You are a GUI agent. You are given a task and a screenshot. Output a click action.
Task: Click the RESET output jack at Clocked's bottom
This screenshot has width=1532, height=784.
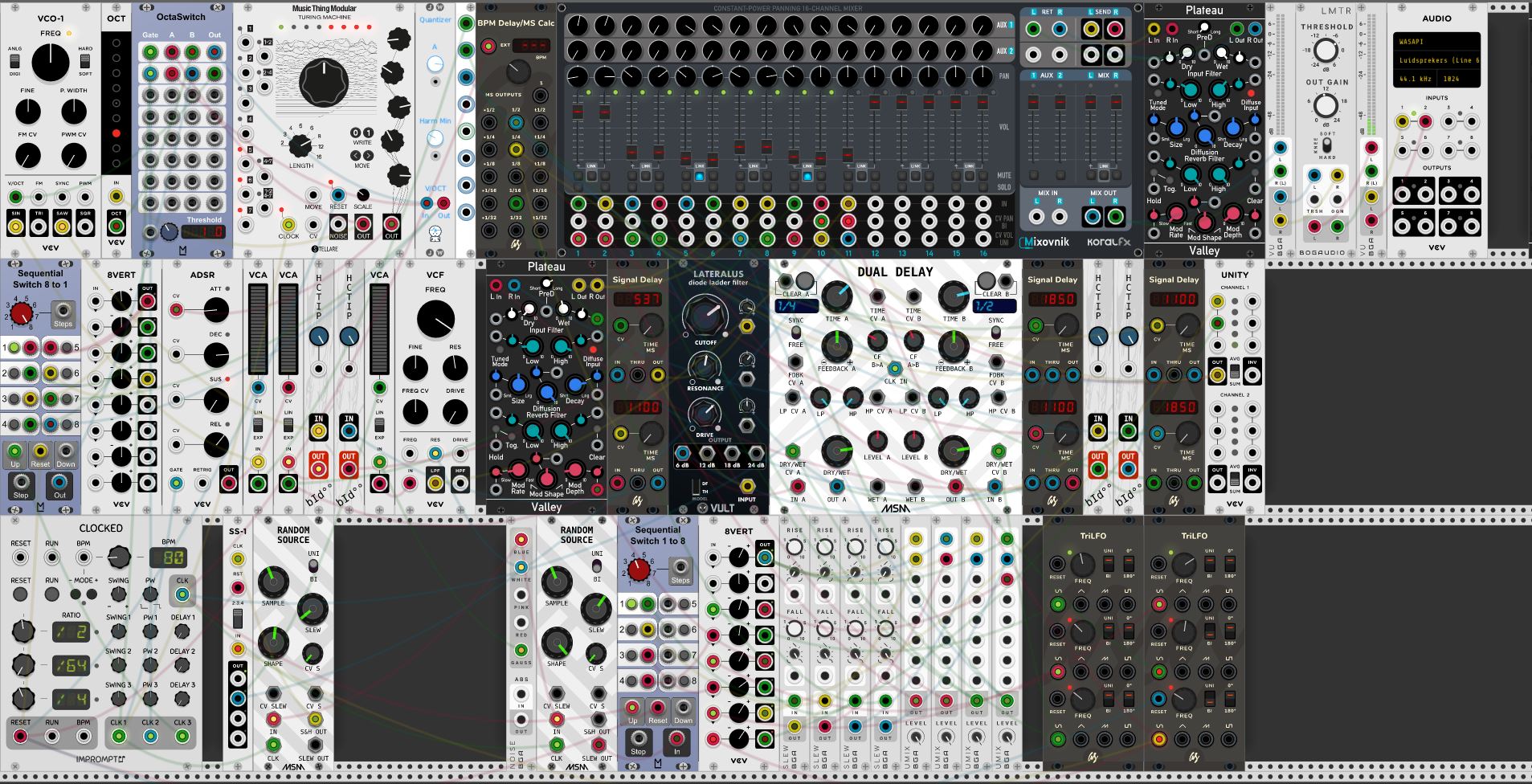tap(20, 736)
